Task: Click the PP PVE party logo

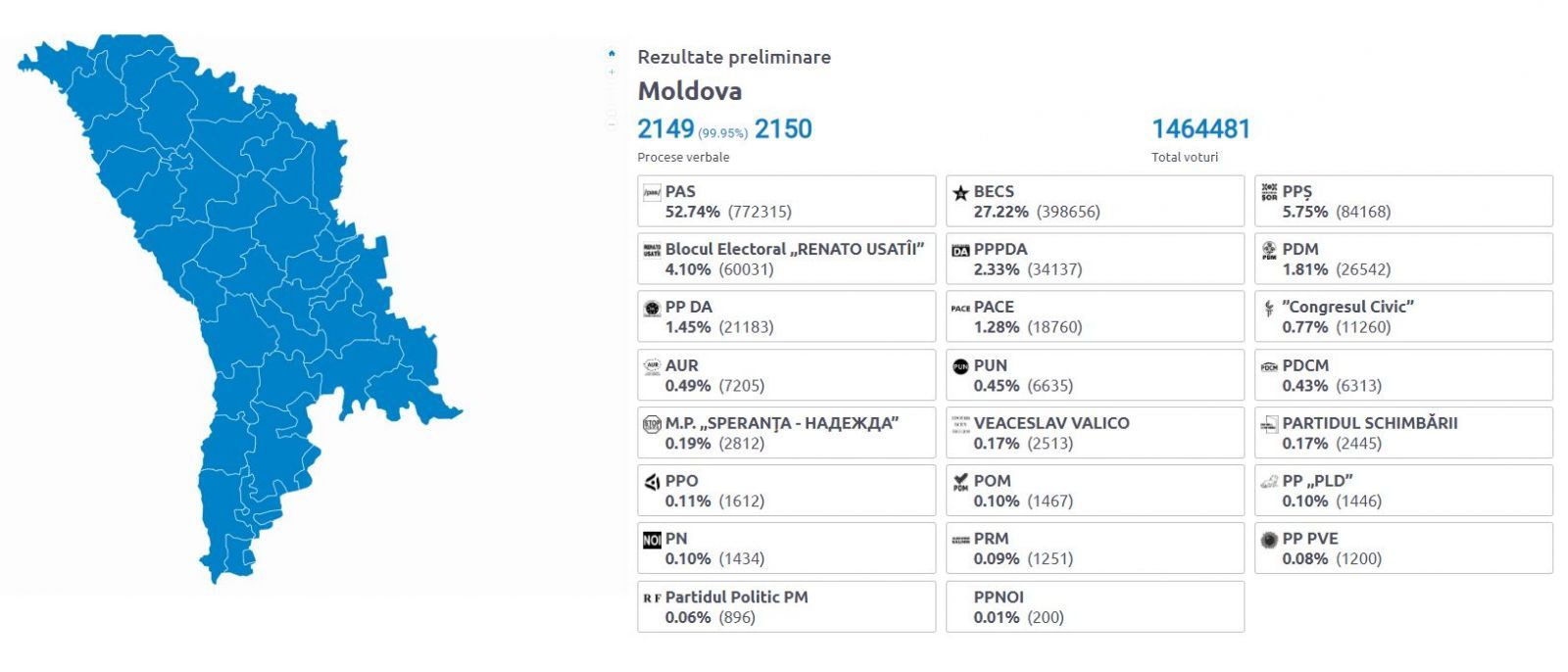Action: (x=1269, y=540)
